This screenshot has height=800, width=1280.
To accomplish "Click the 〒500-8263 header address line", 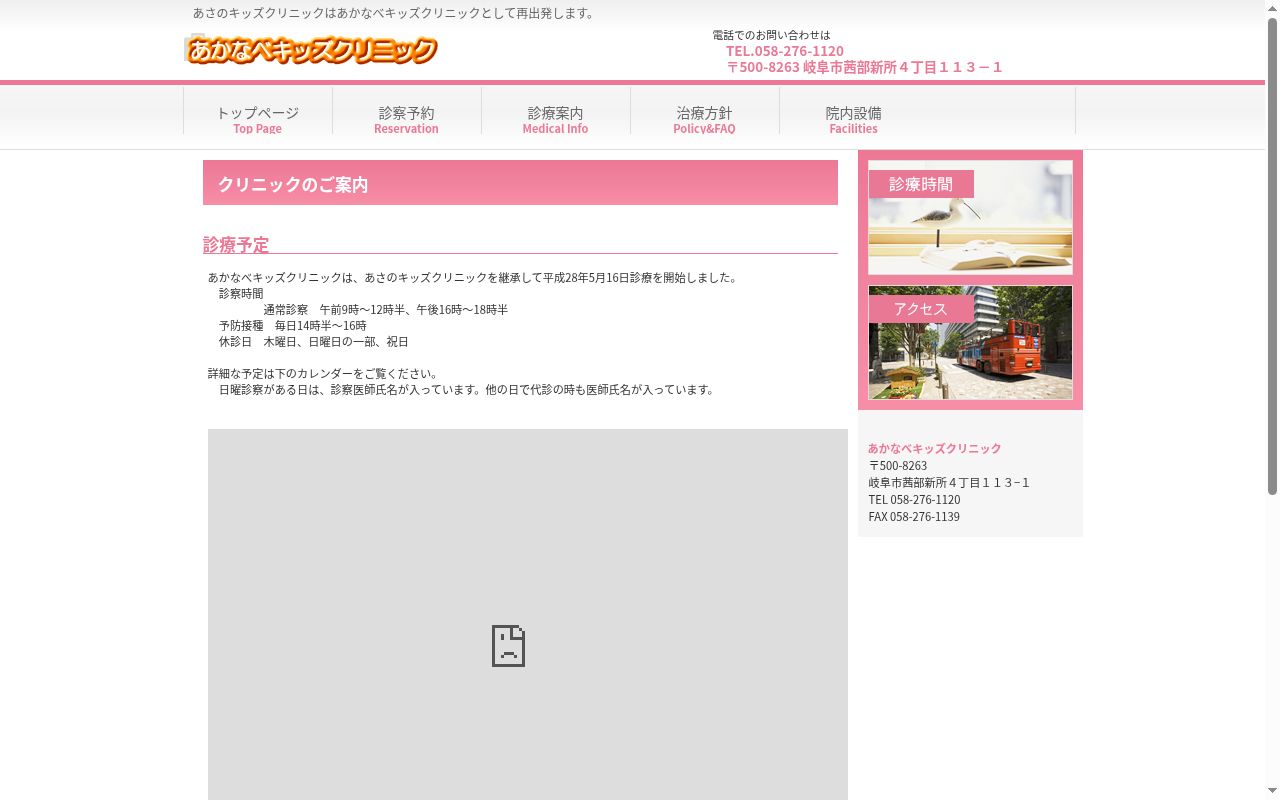I will click(x=864, y=67).
